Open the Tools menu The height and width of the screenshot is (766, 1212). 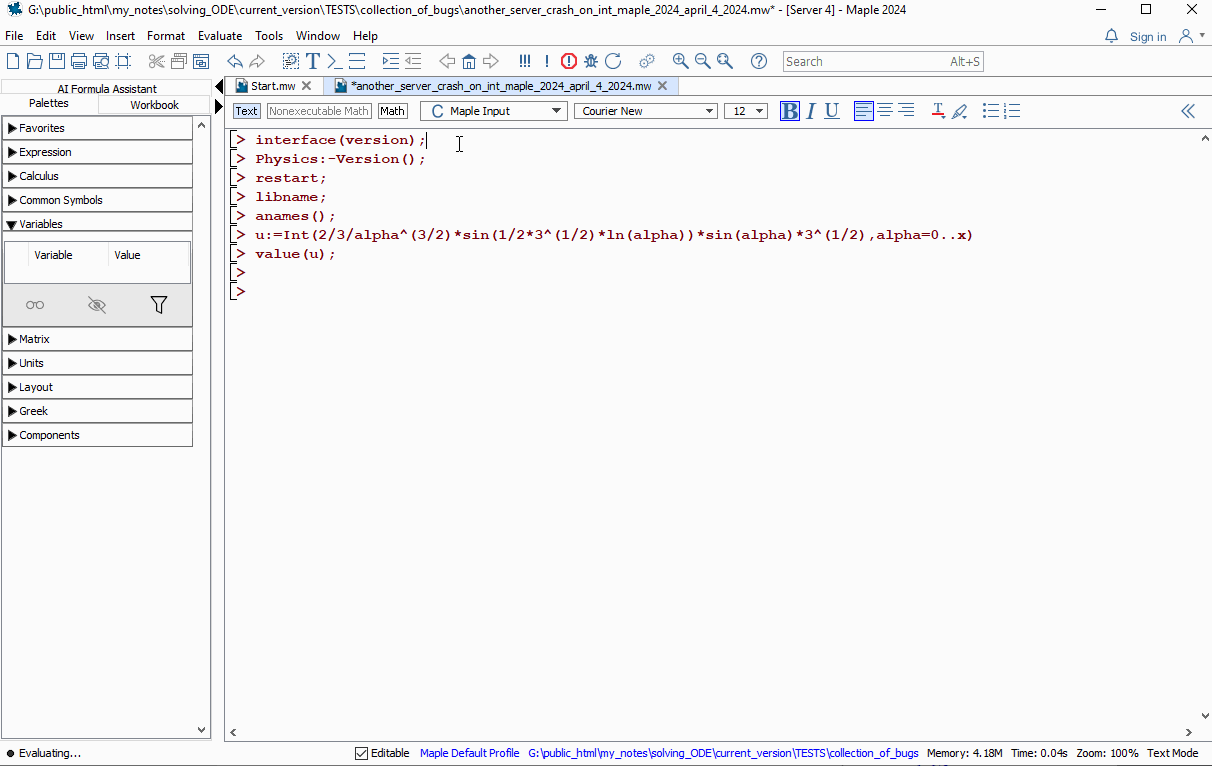(269, 36)
